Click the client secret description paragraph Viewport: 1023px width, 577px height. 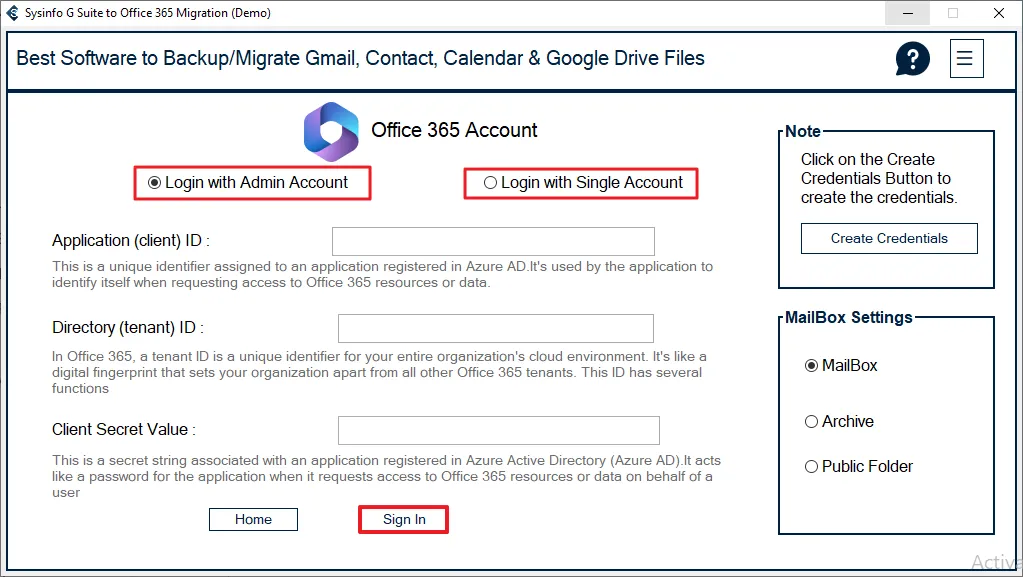click(386, 476)
